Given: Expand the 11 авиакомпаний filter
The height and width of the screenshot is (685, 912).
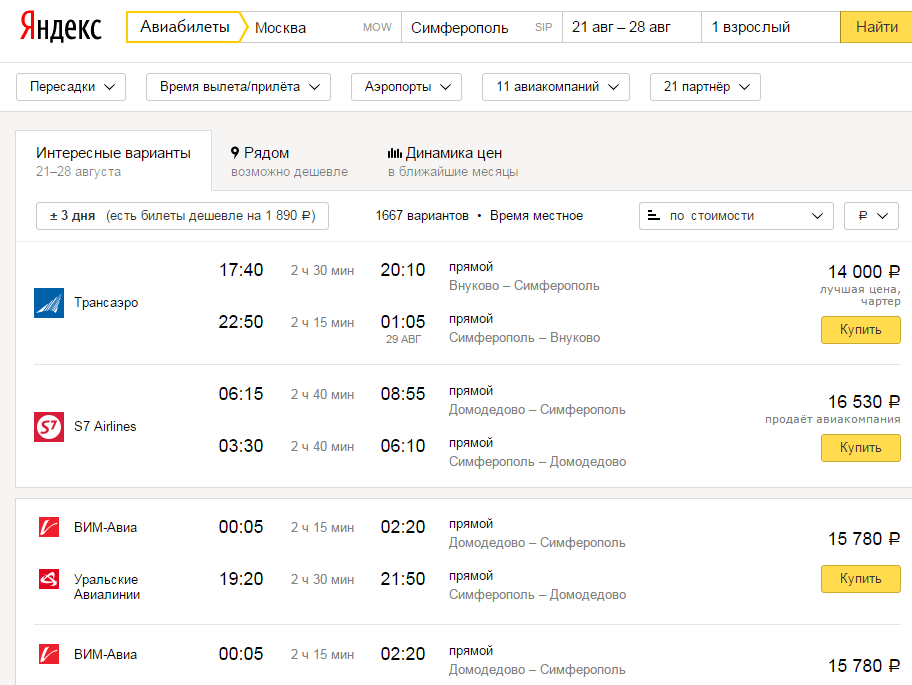Looking at the screenshot, I should 555,87.
